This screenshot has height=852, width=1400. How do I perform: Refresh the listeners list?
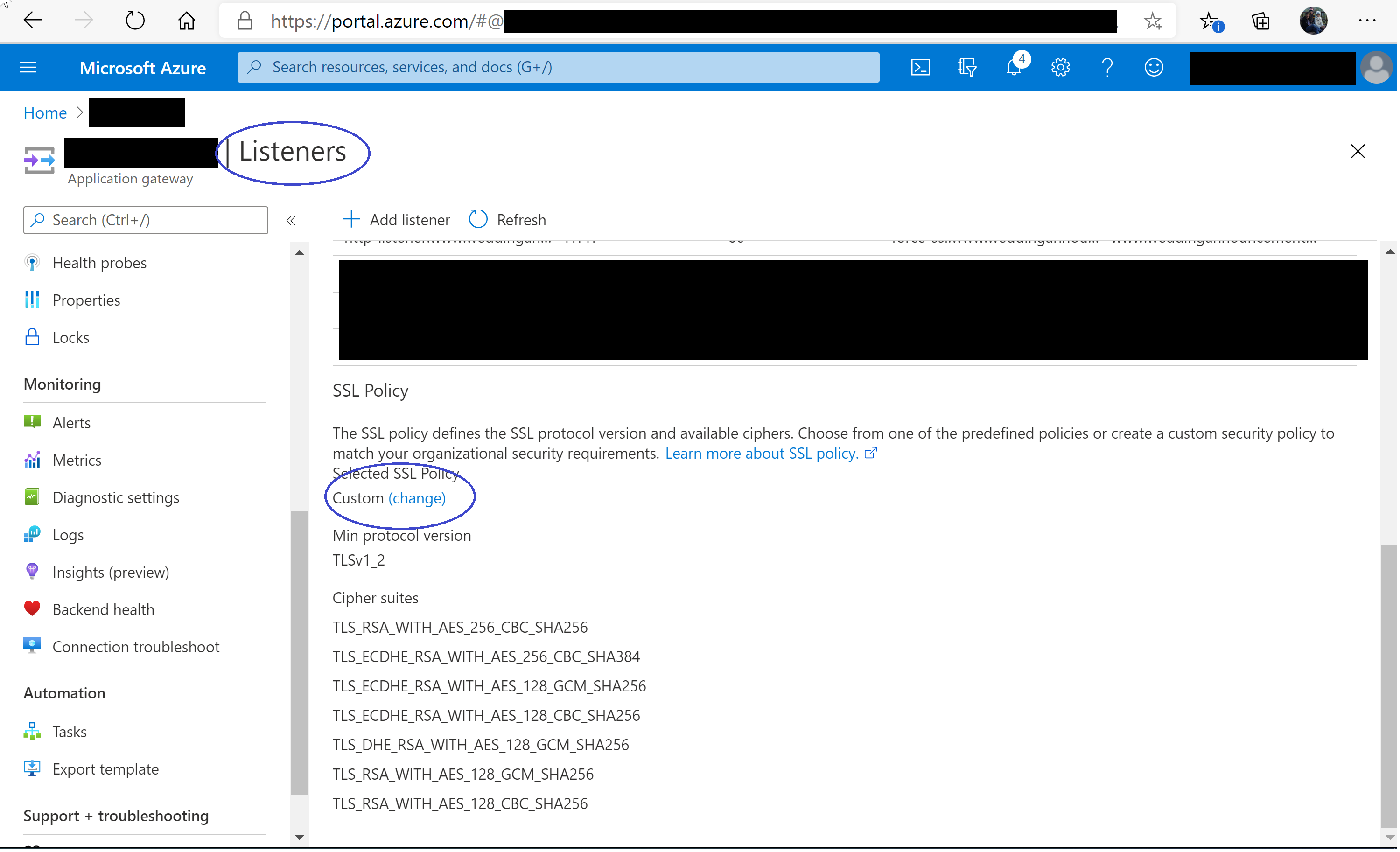509,220
